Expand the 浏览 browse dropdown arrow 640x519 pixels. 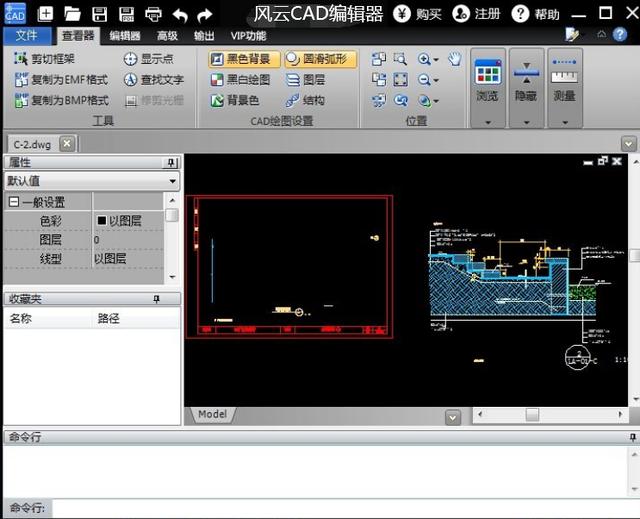click(x=487, y=122)
